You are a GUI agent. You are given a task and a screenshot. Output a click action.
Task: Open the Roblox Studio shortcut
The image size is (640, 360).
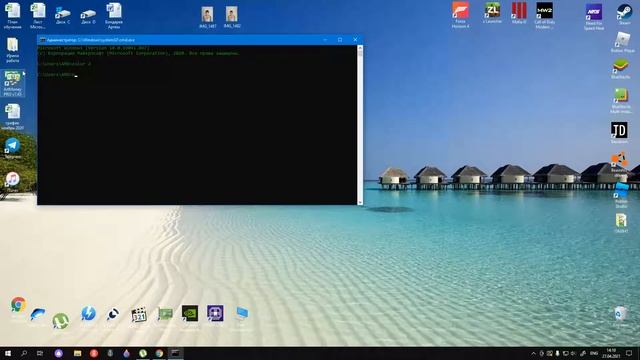click(621, 195)
